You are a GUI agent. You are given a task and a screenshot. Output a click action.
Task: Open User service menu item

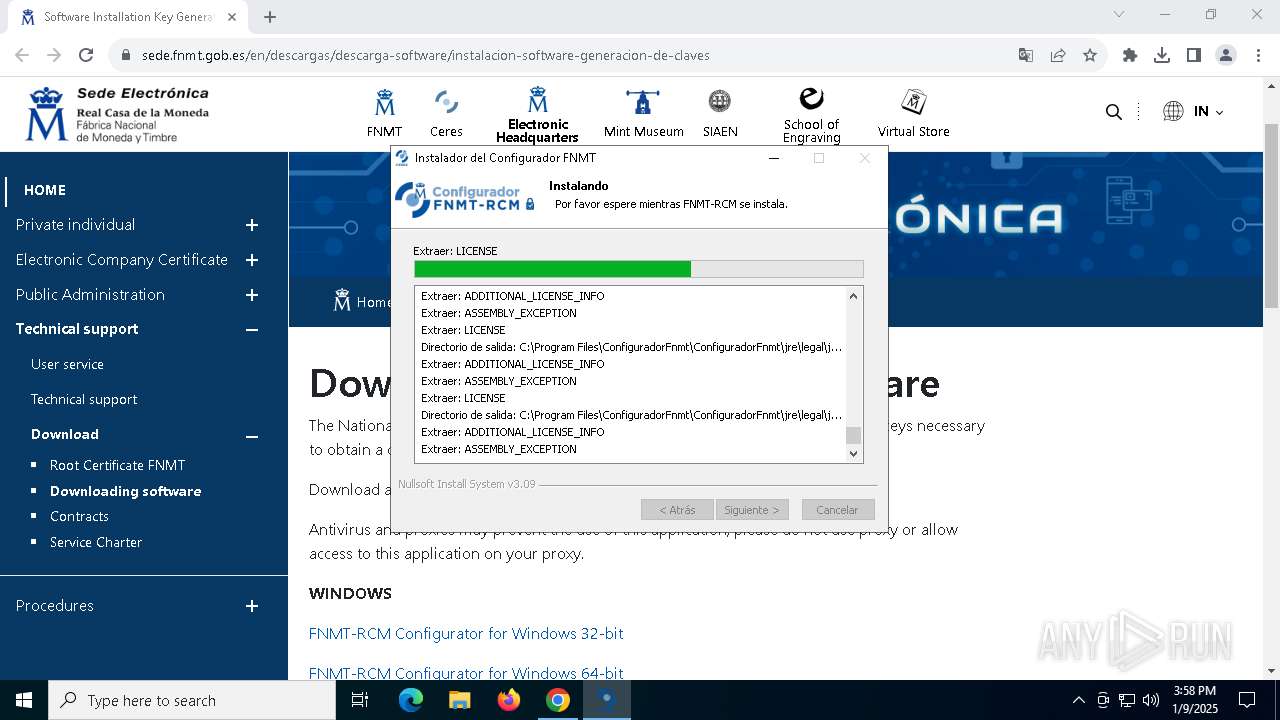[x=67, y=364]
